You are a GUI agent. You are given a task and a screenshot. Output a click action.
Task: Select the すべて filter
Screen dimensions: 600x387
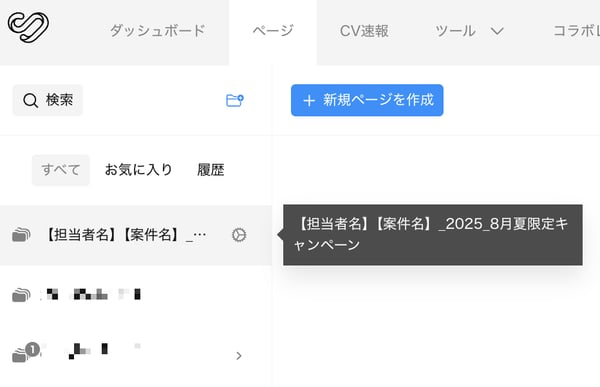(x=61, y=170)
